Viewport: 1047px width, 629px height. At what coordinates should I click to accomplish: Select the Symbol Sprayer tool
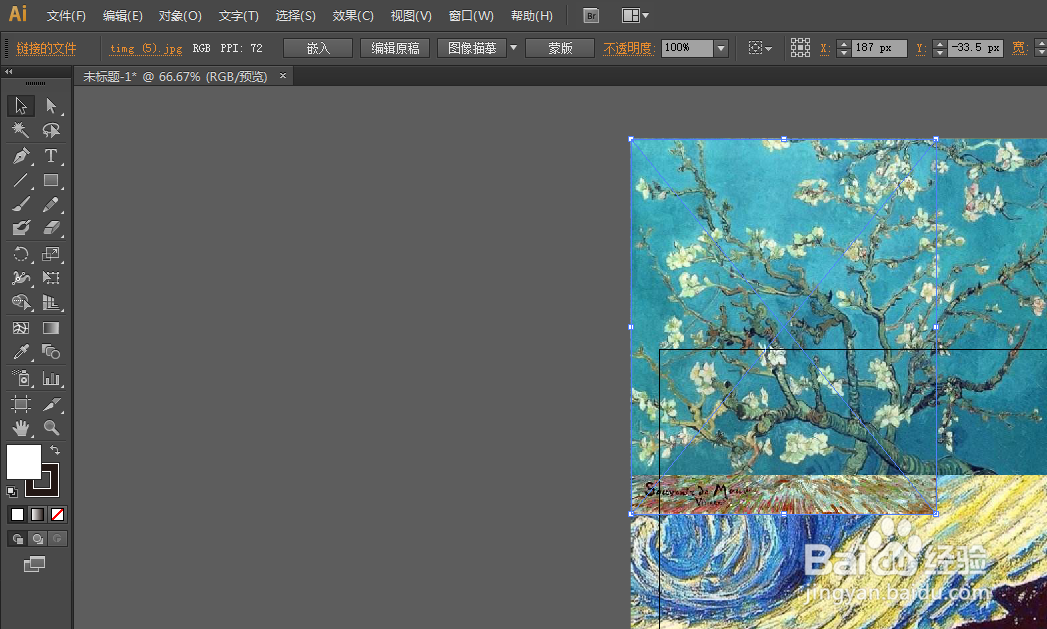click(x=21, y=379)
